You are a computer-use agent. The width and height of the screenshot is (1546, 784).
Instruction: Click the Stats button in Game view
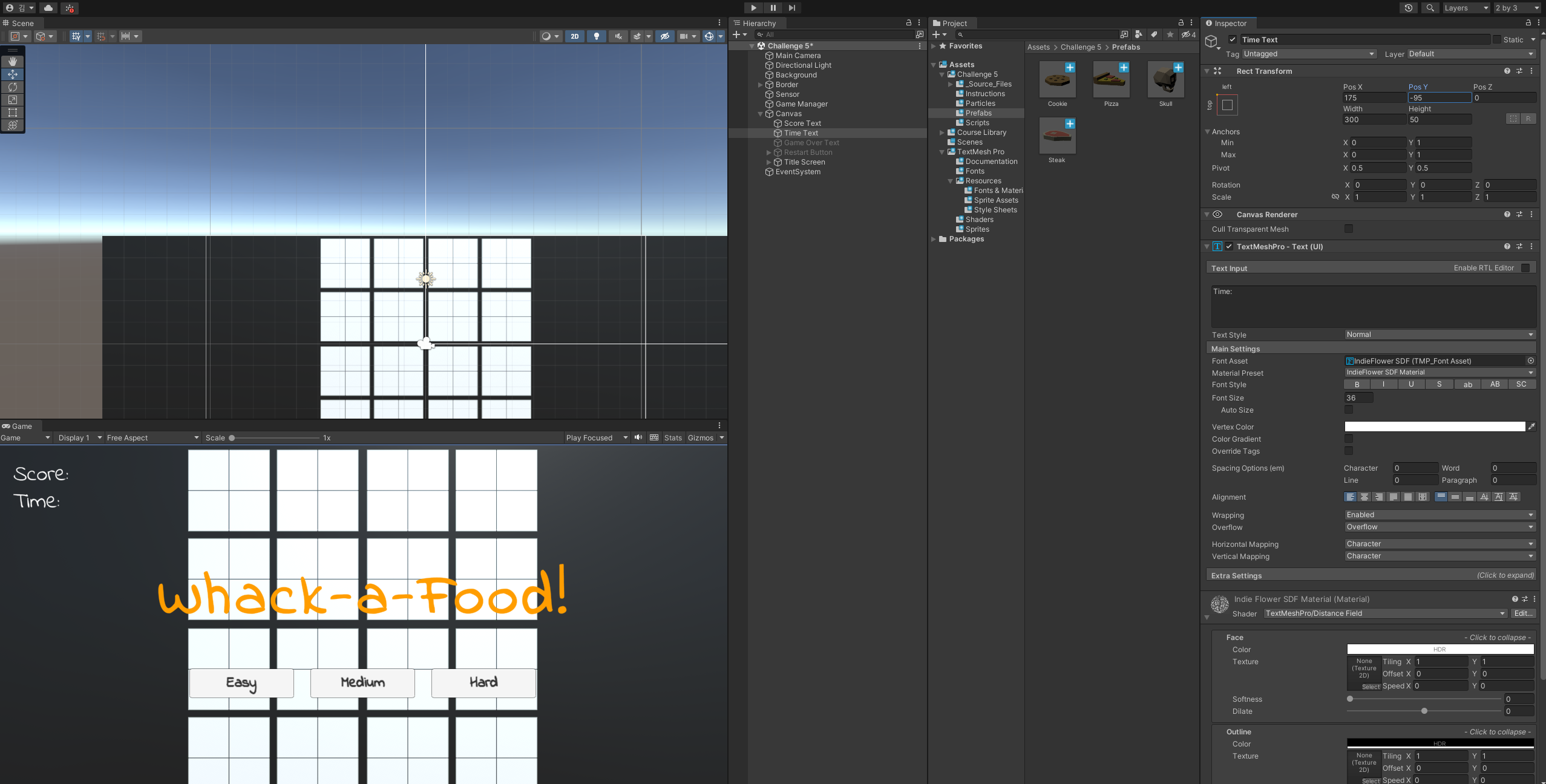click(672, 437)
